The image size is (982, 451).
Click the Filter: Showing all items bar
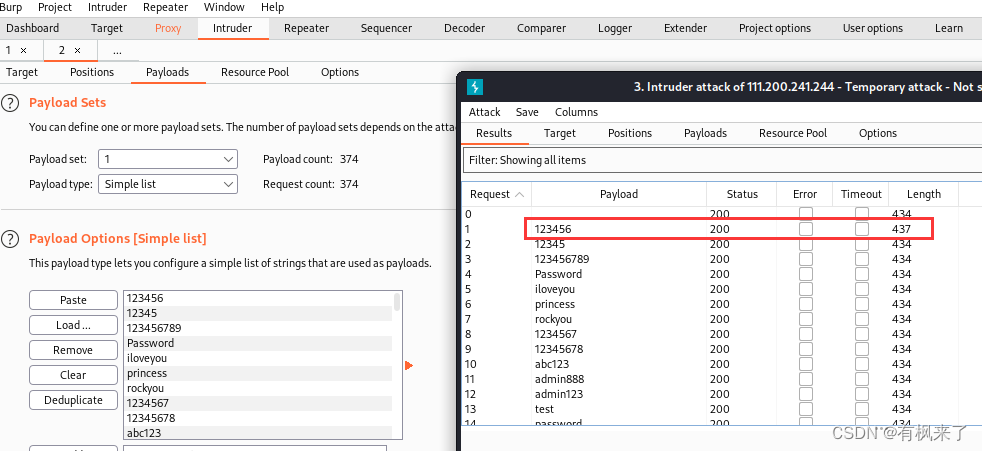pos(722,160)
